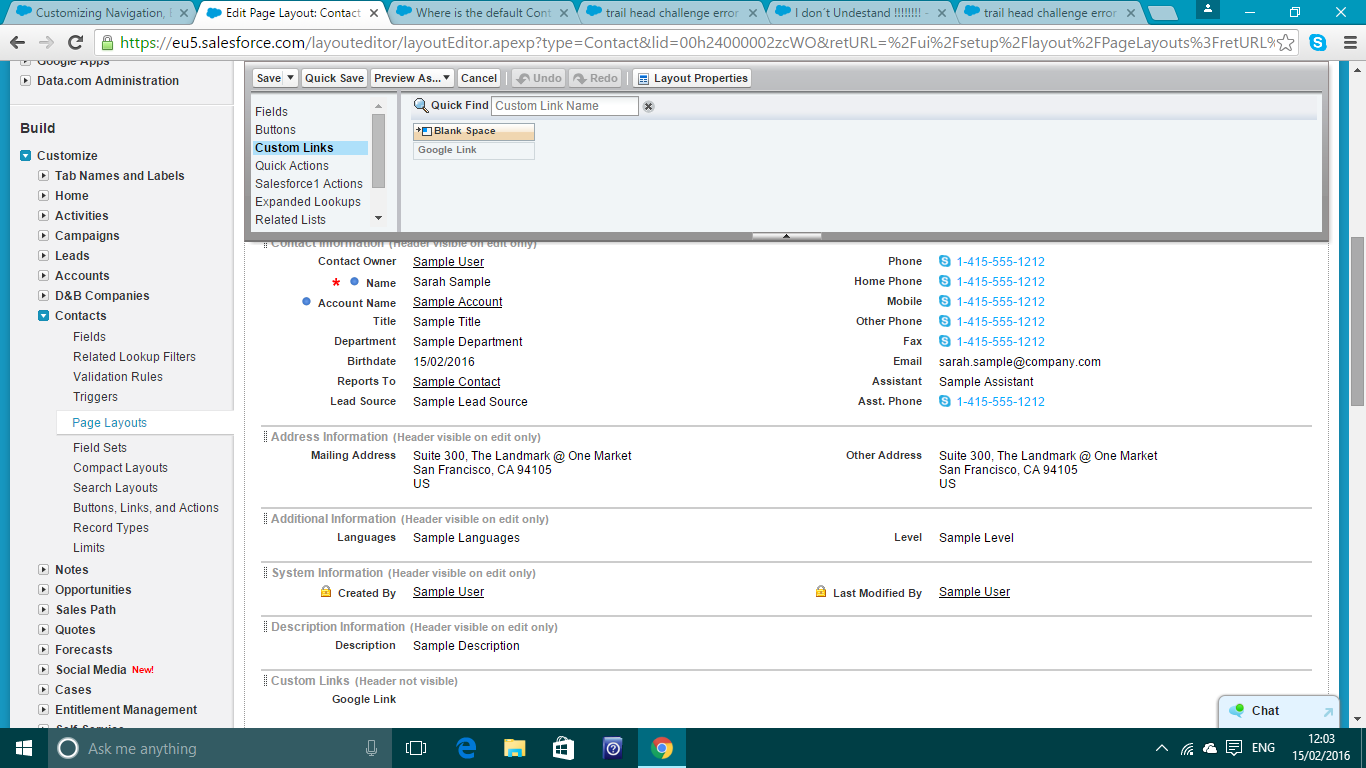Bookmark this page with the star icon

tap(1286, 43)
